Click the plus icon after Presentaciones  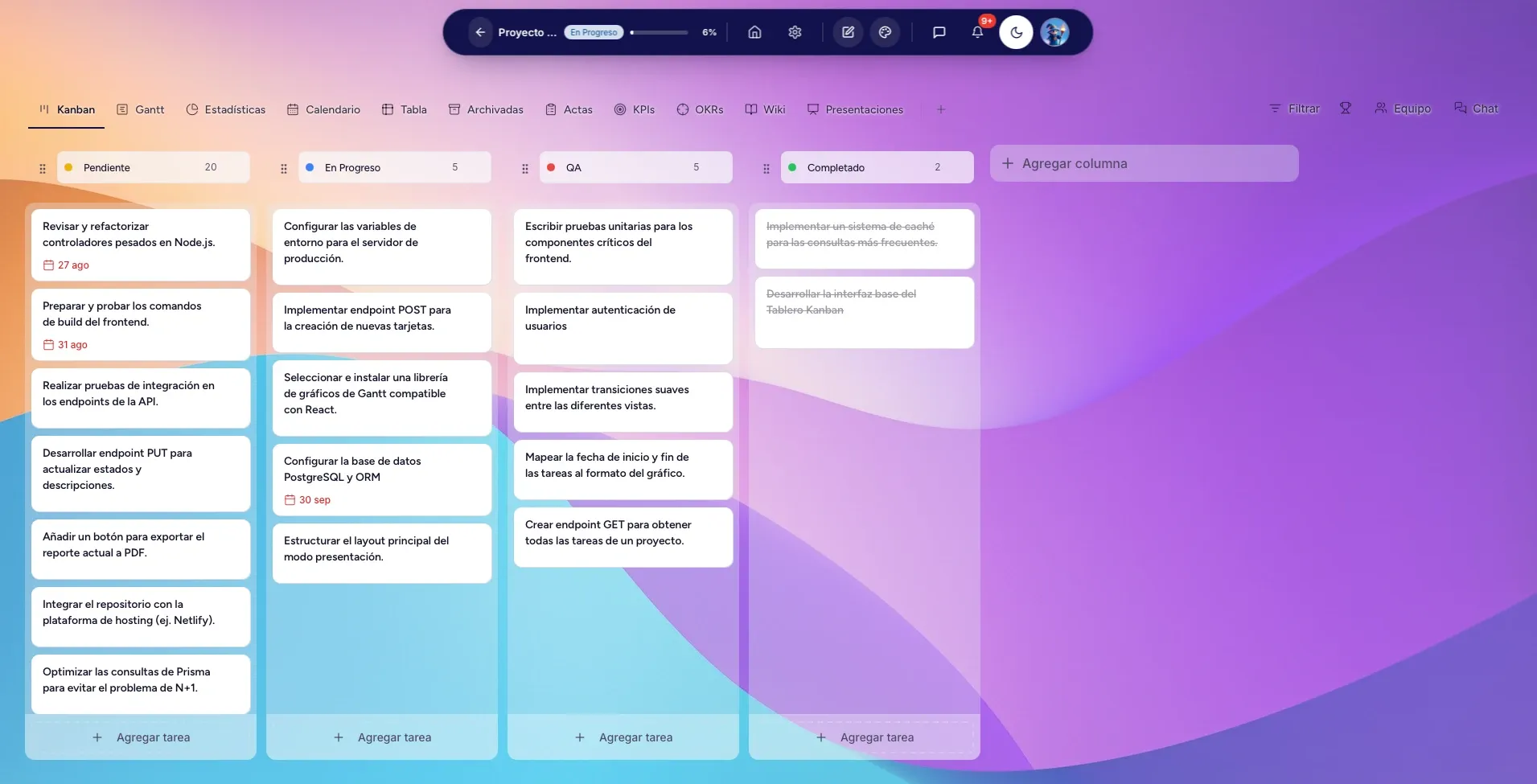(x=941, y=109)
